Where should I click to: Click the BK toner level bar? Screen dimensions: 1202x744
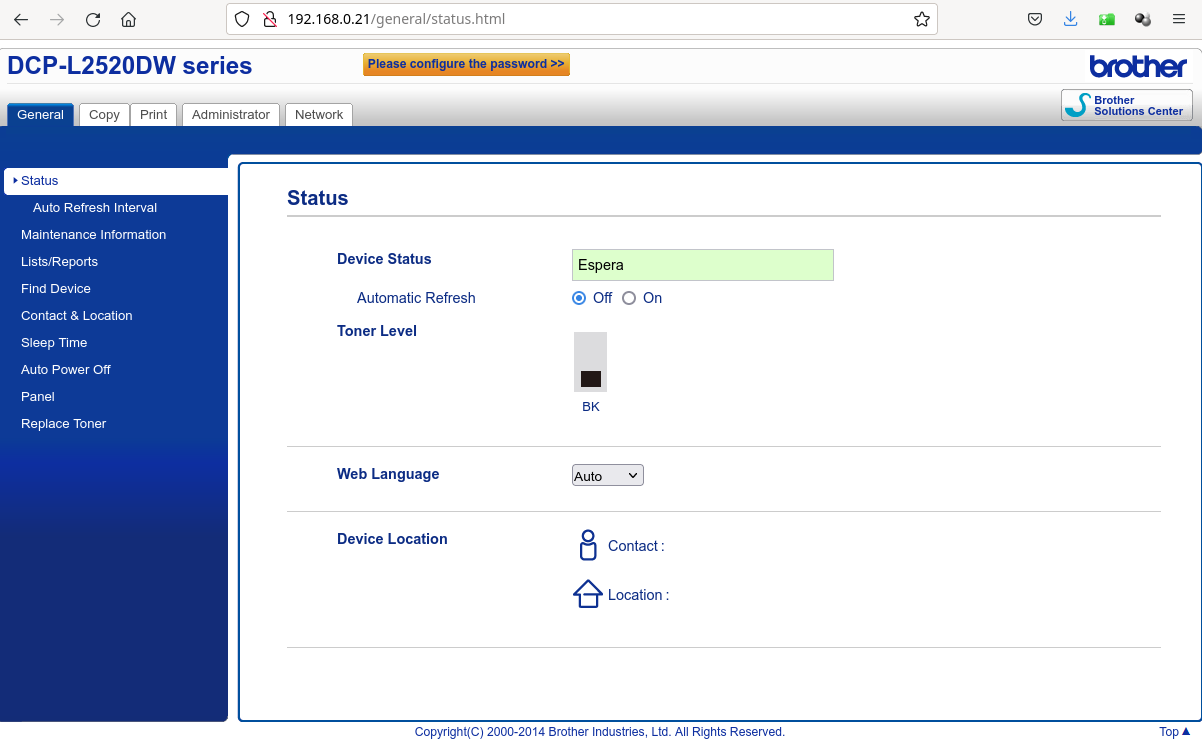coord(590,362)
